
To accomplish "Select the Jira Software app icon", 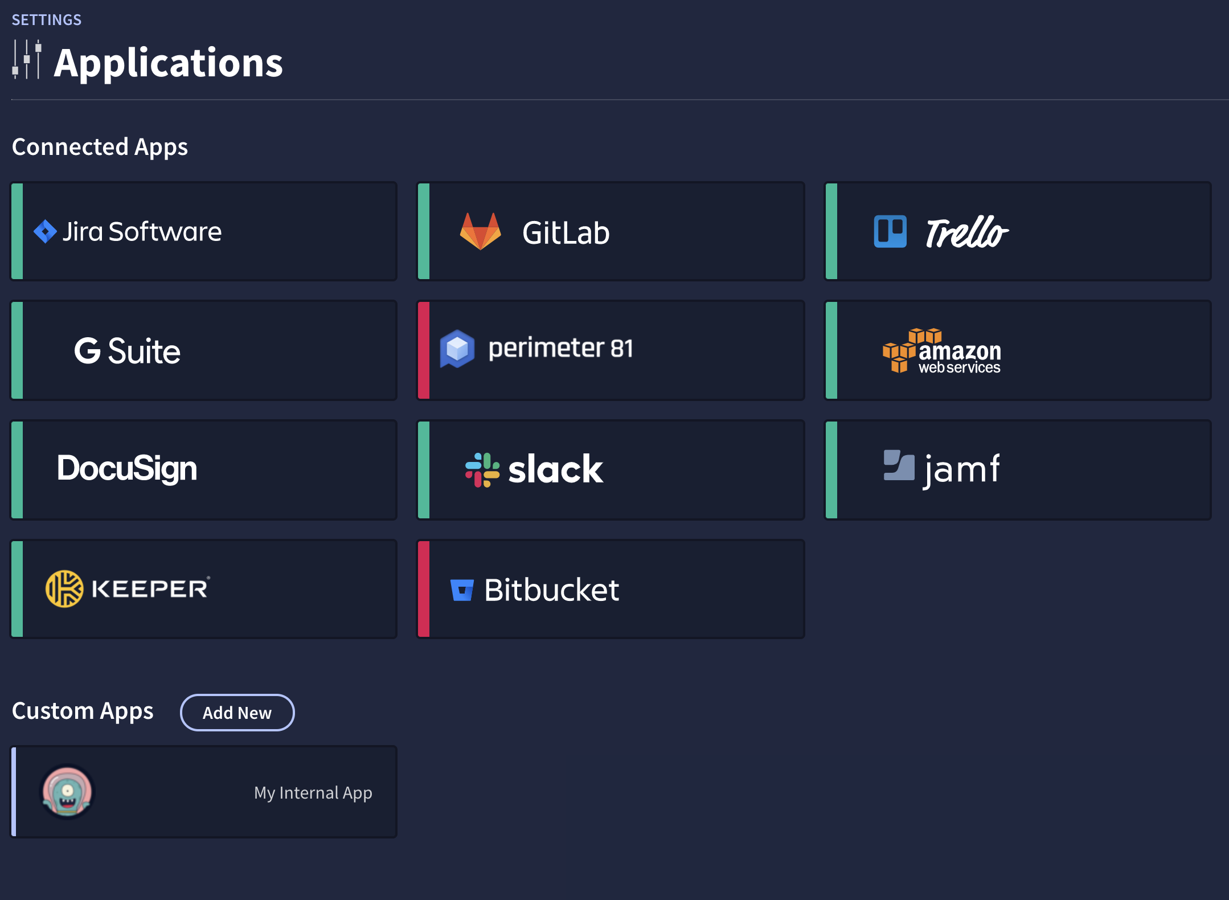I will click(44, 231).
